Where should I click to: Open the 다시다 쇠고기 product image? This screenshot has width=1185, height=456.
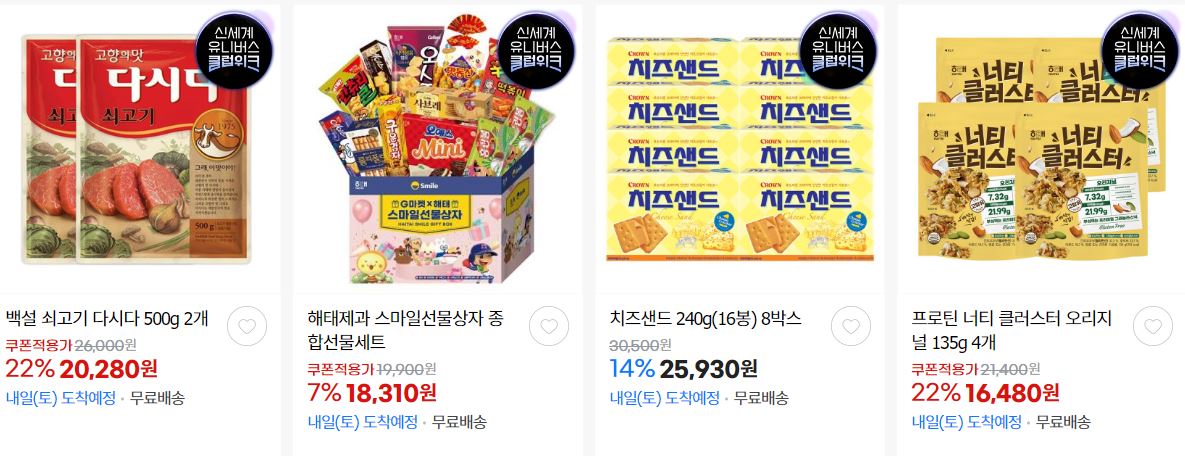(136, 149)
